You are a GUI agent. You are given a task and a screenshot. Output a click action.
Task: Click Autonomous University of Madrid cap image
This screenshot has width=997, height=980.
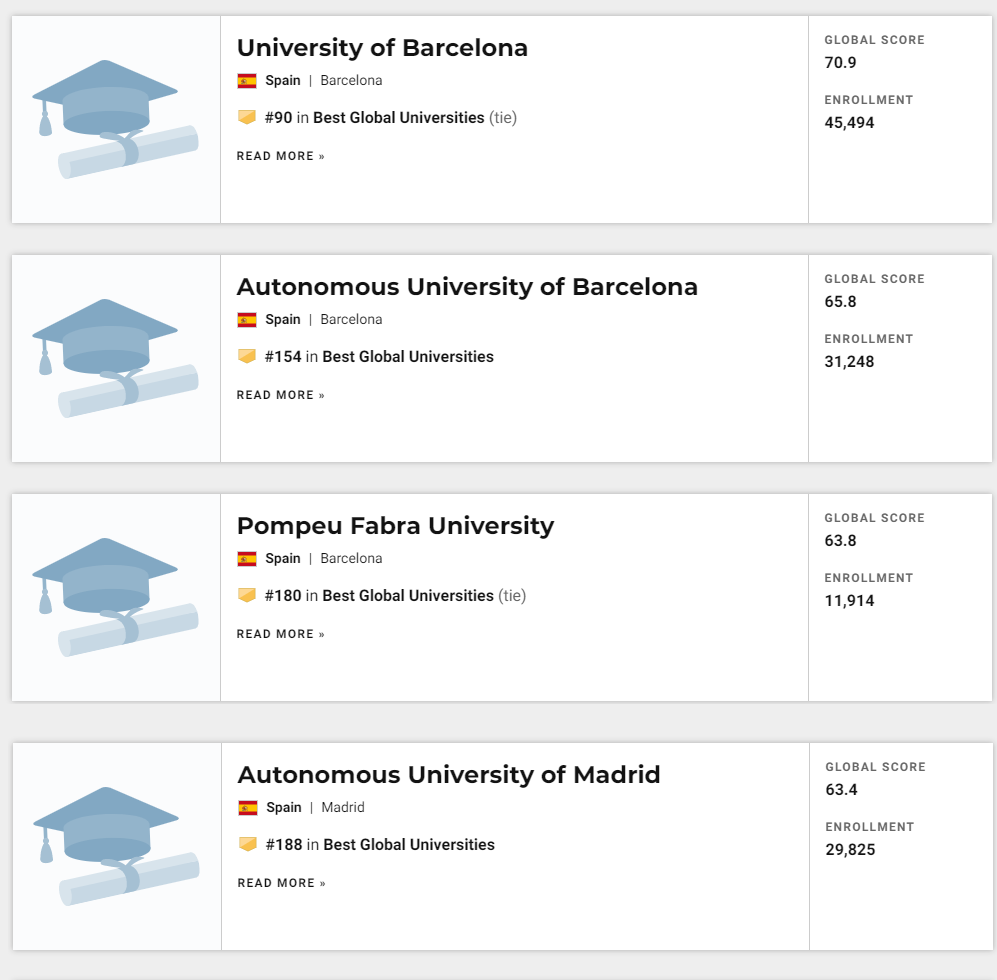(116, 846)
